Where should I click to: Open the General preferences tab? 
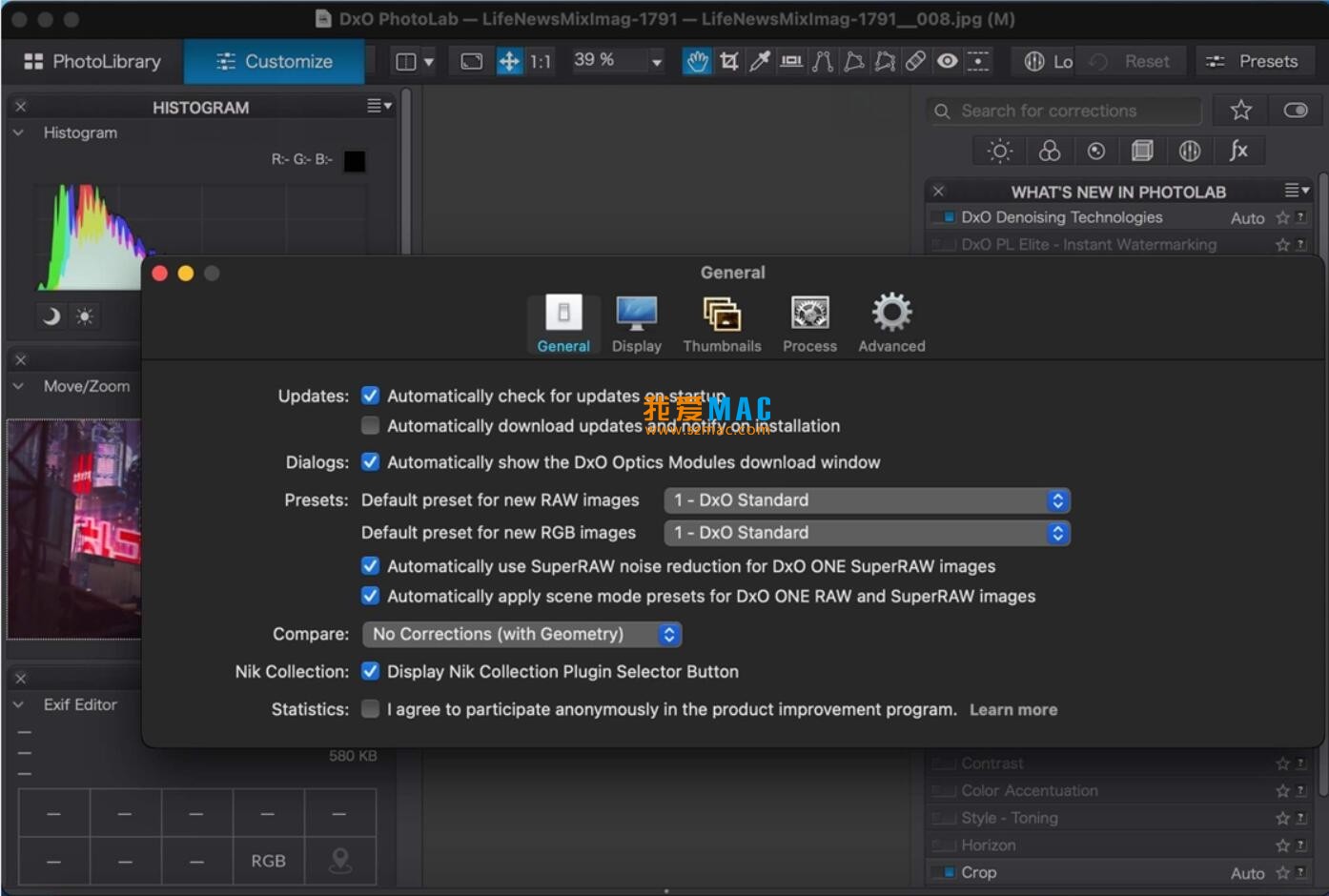pyautogui.click(x=563, y=324)
